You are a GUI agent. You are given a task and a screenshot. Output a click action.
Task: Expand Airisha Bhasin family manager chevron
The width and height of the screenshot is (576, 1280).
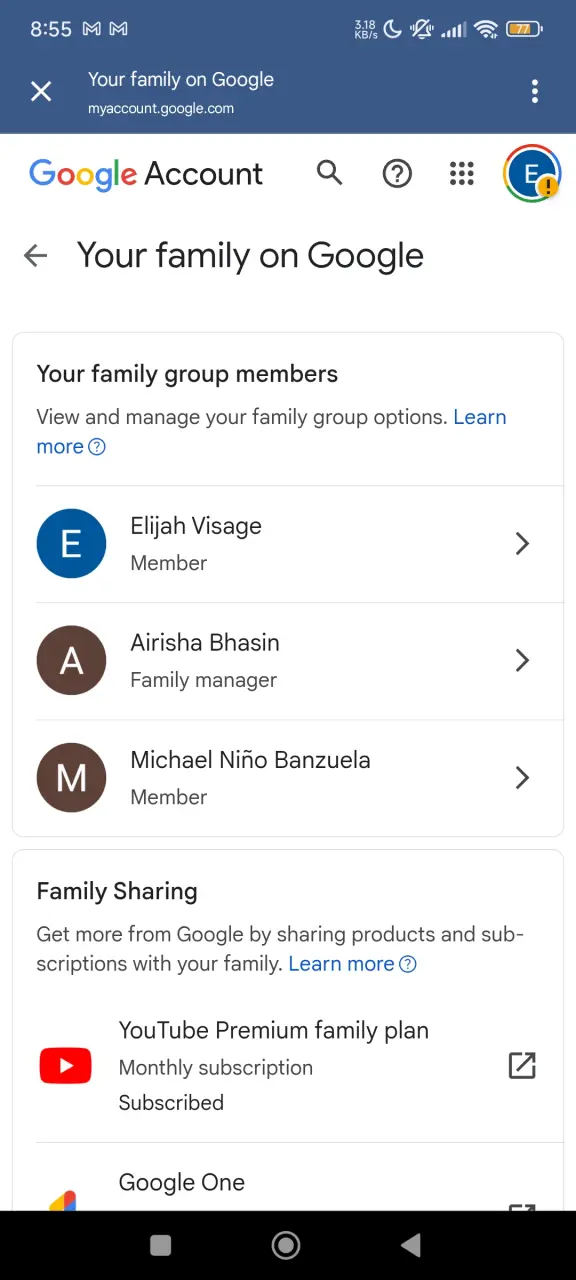[522, 661]
